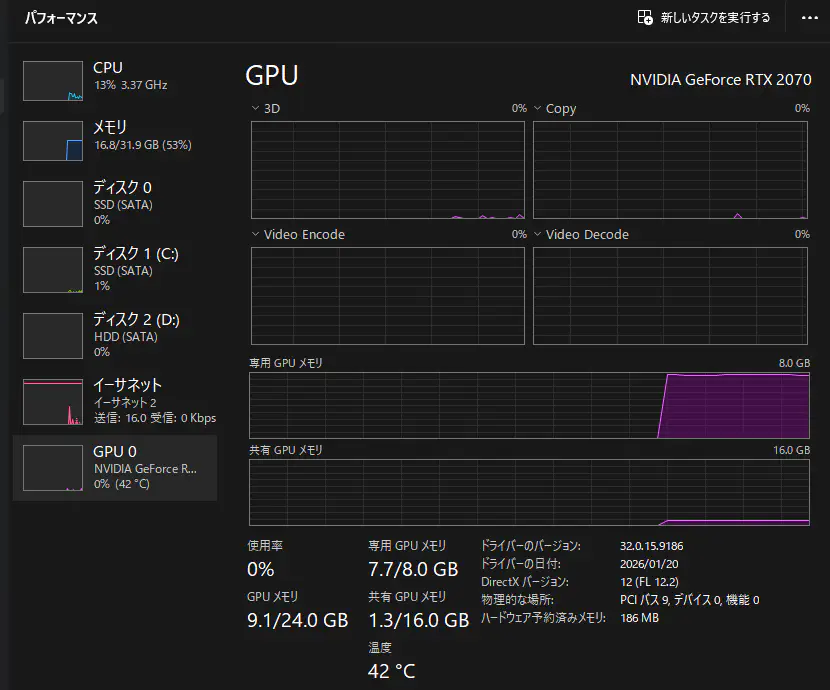This screenshot has height=690, width=830.
Task: Click the Video Decode graph area
Action: 670,296
